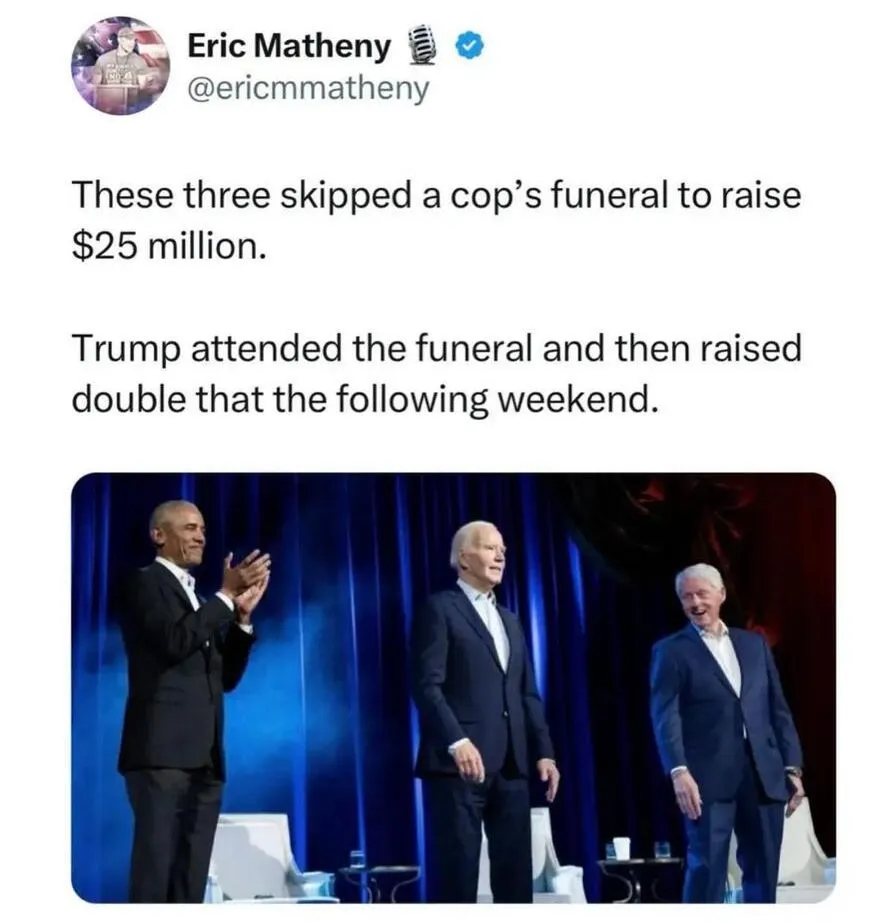This screenshot has width=895, height=922.
Task: Click the "These three skipped a cop's funeral" line
Action: (436, 195)
